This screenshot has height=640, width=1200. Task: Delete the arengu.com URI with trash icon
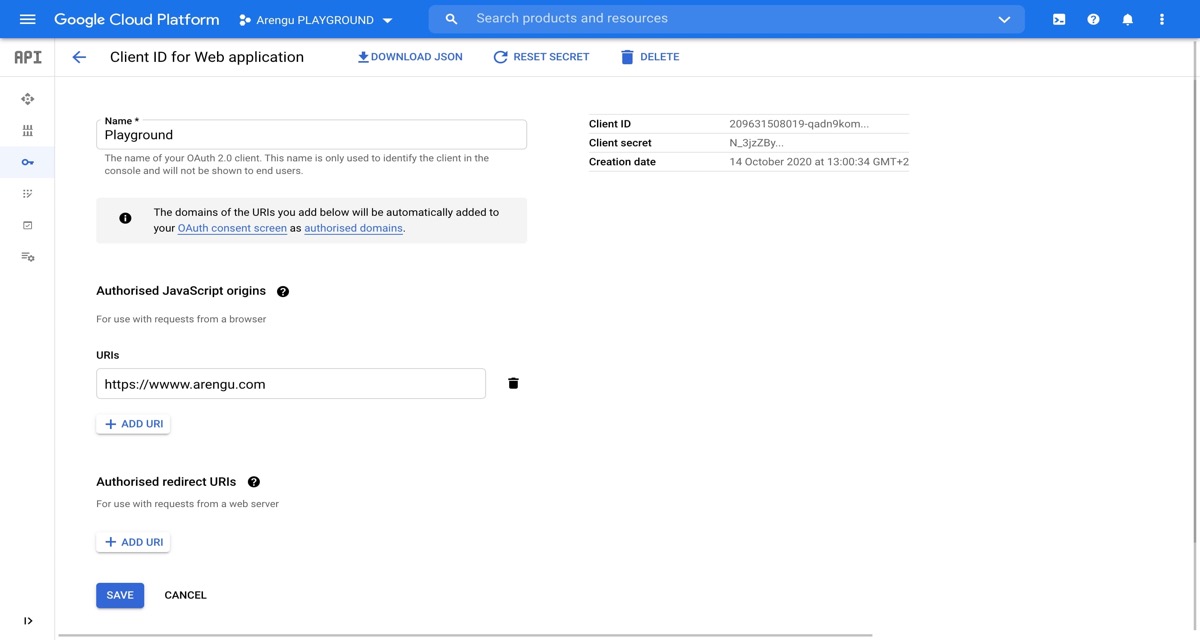pos(513,383)
